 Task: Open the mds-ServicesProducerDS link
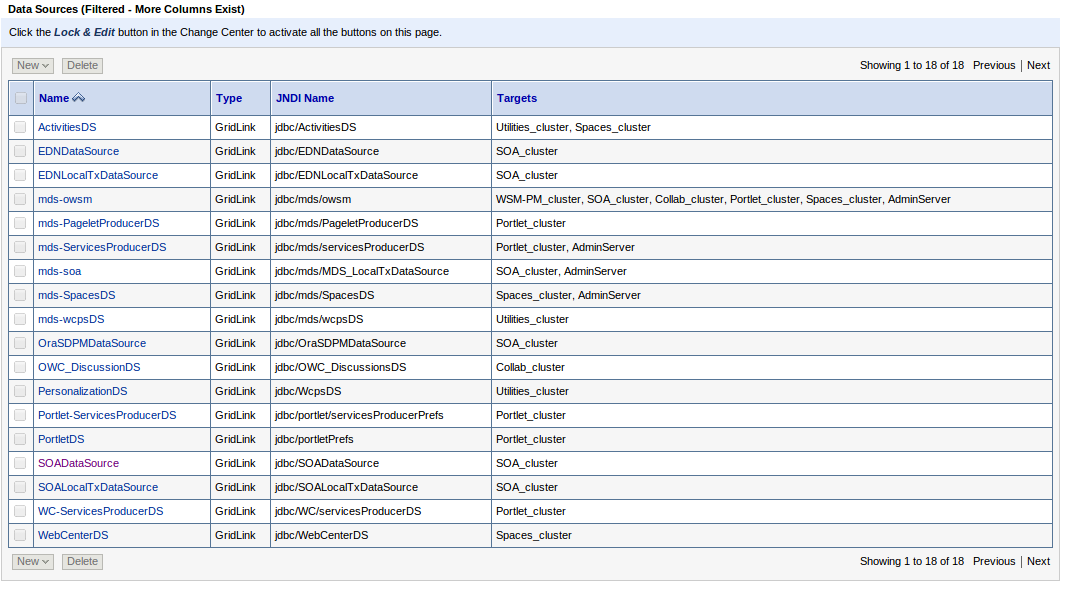pos(102,247)
